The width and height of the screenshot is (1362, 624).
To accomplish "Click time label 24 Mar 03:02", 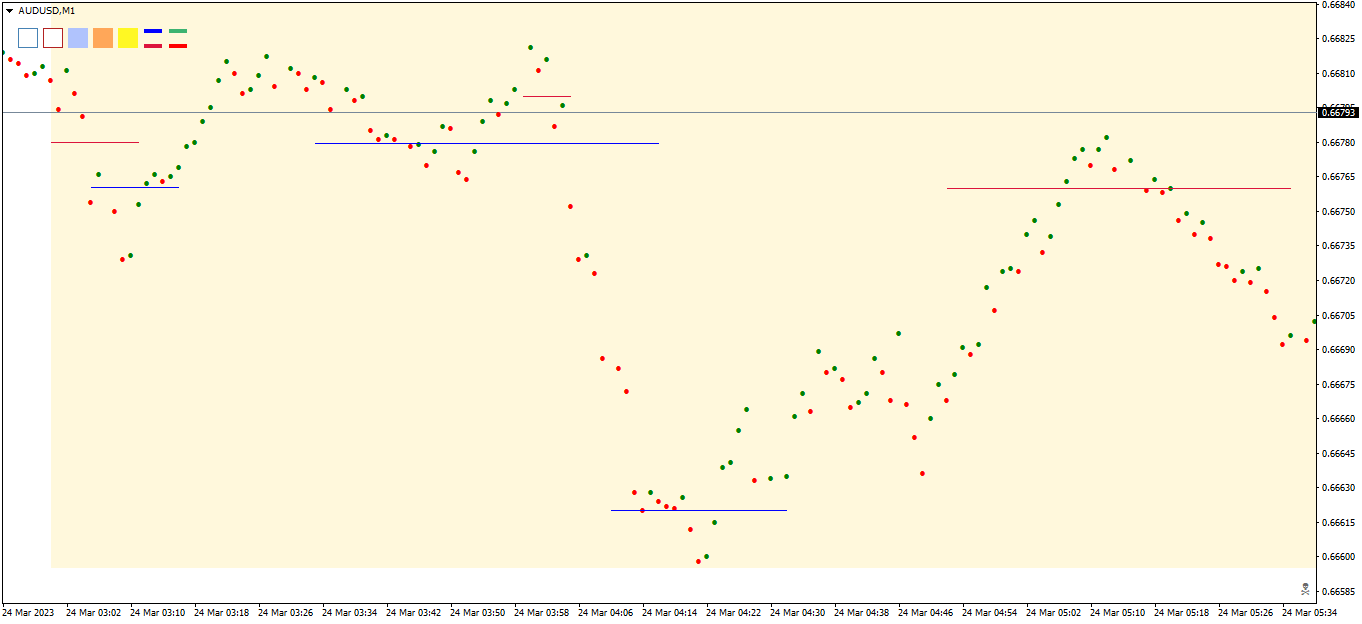I will (93, 612).
